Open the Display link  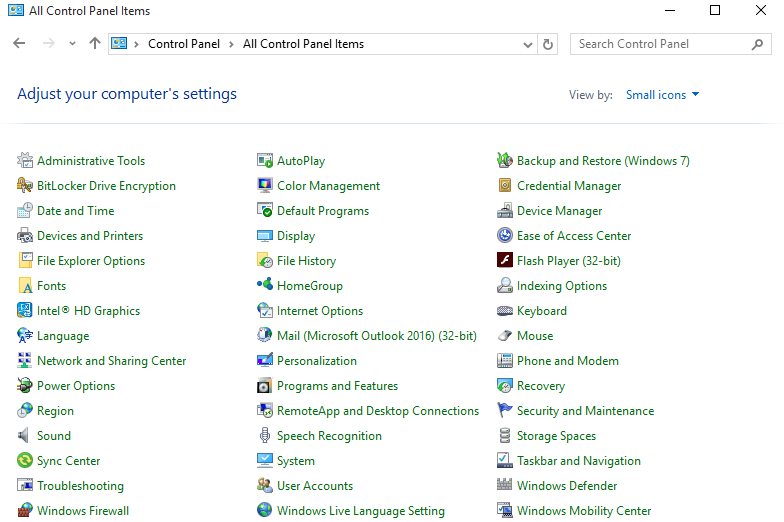click(x=296, y=236)
